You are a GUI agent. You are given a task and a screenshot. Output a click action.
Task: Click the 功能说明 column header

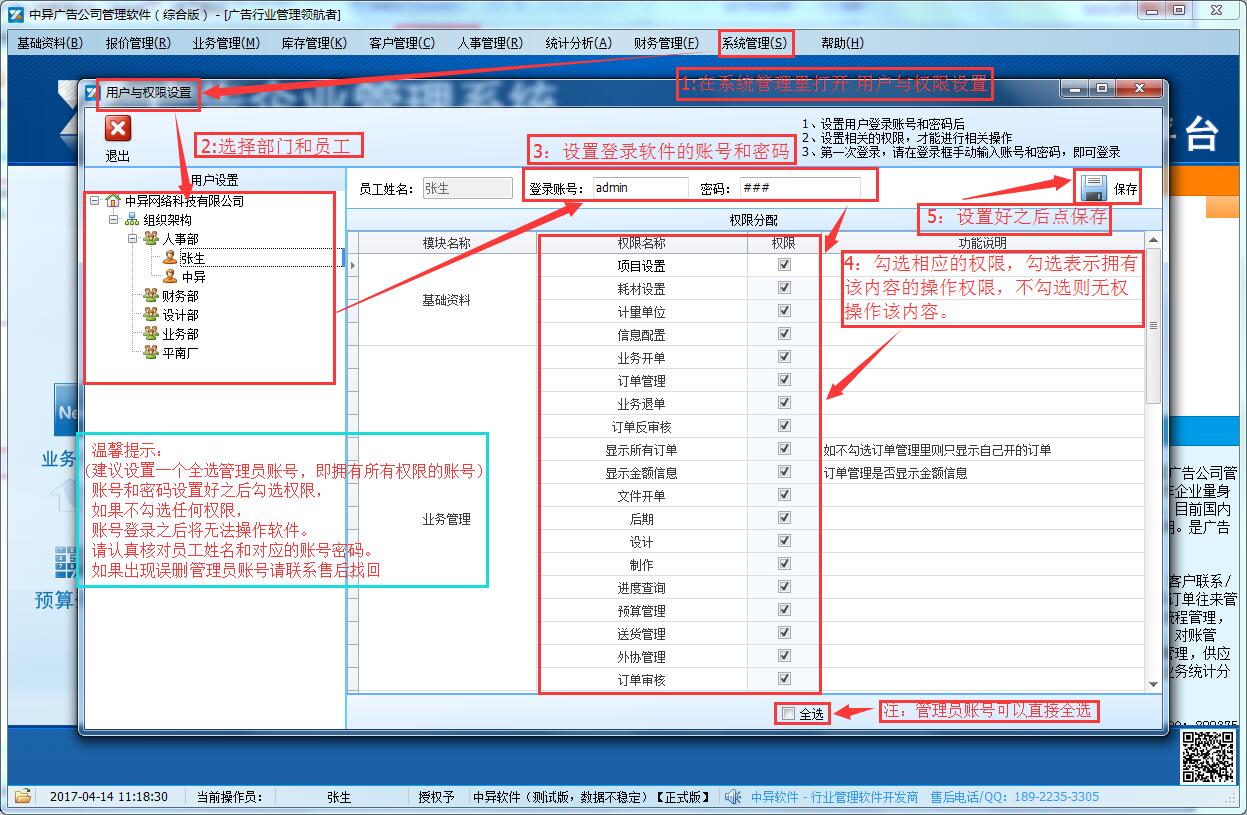pyautogui.click(x=983, y=243)
